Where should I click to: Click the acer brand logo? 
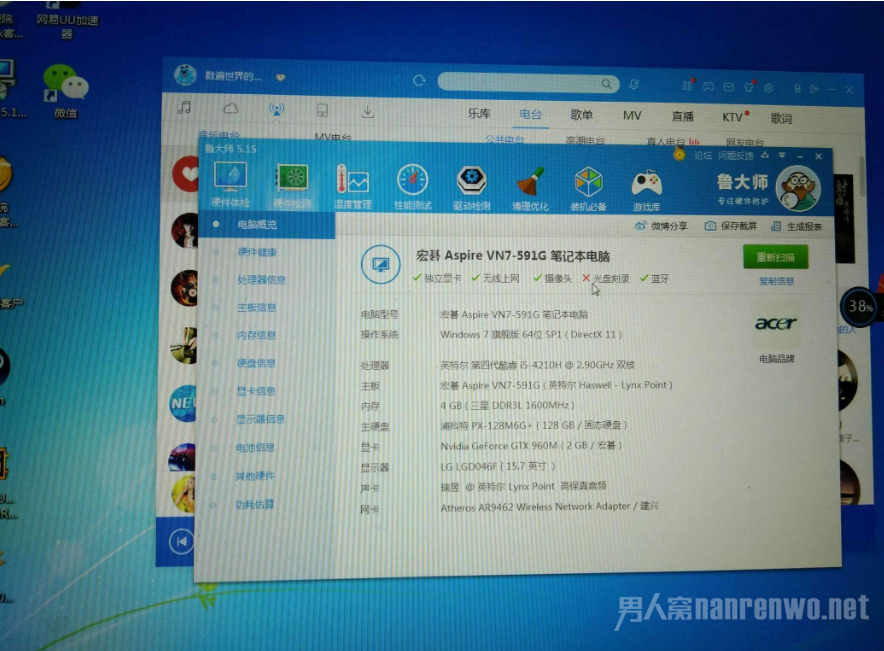776,323
